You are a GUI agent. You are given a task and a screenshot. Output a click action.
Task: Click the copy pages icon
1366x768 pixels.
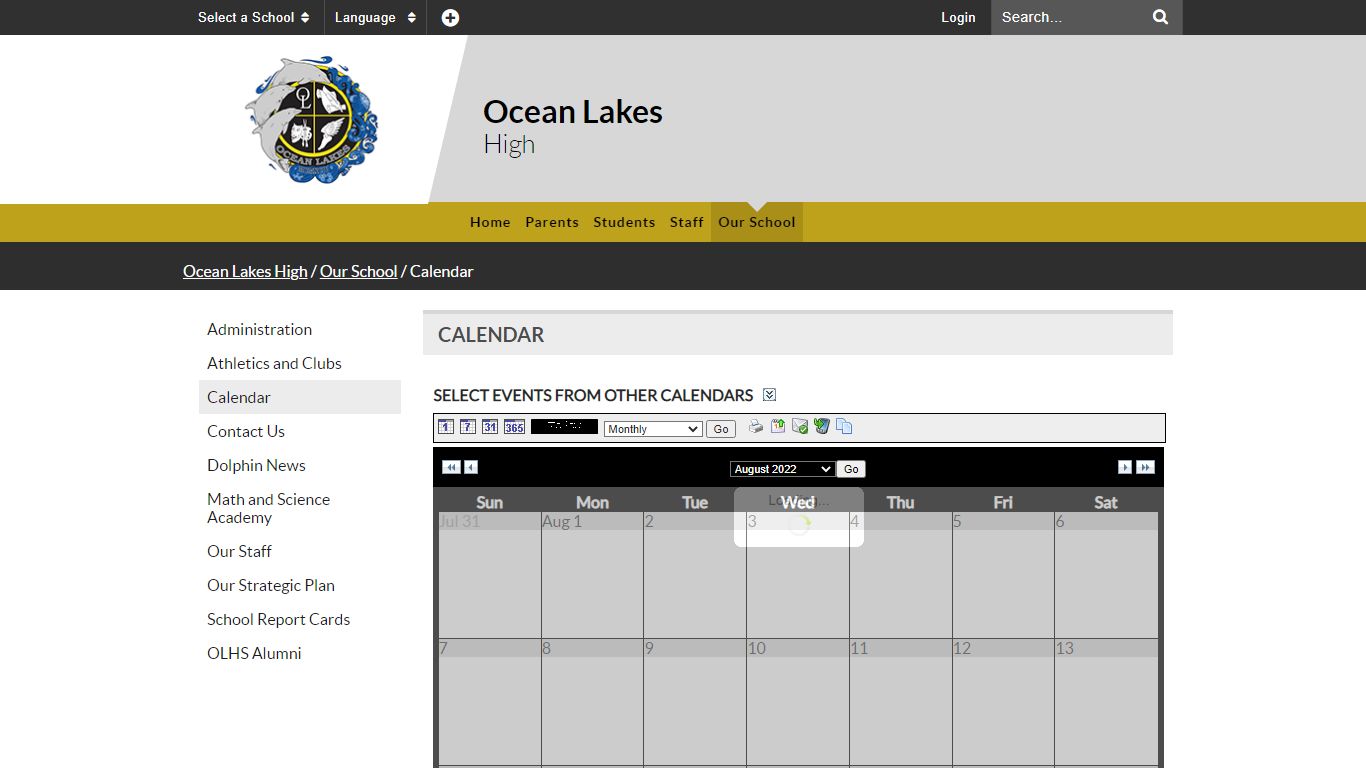(844, 427)
